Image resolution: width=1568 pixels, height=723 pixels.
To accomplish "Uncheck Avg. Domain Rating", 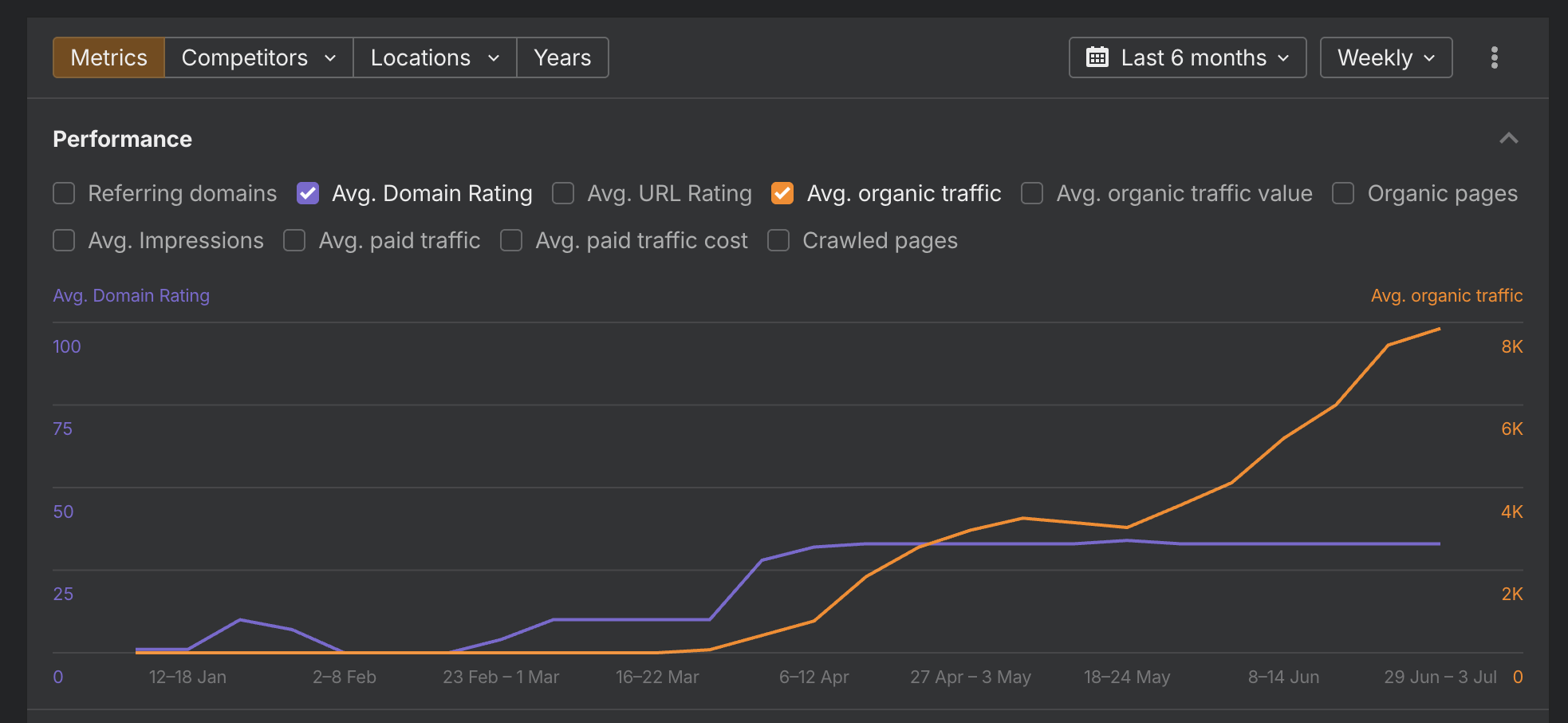I will (308, 193).
